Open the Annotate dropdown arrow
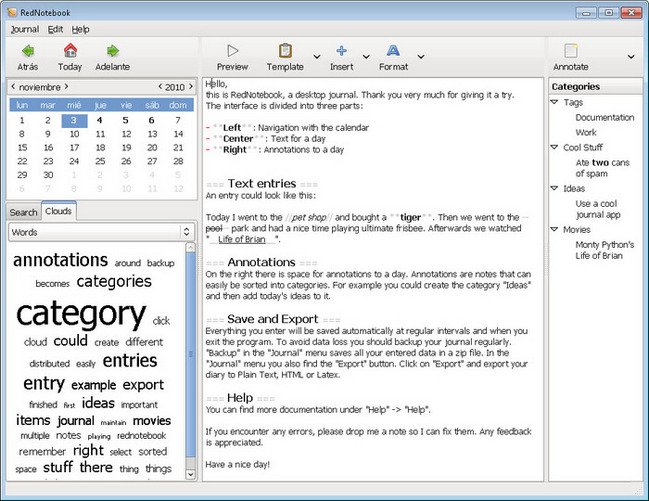Viewport: 649px width, 501px height. [631, 56]
